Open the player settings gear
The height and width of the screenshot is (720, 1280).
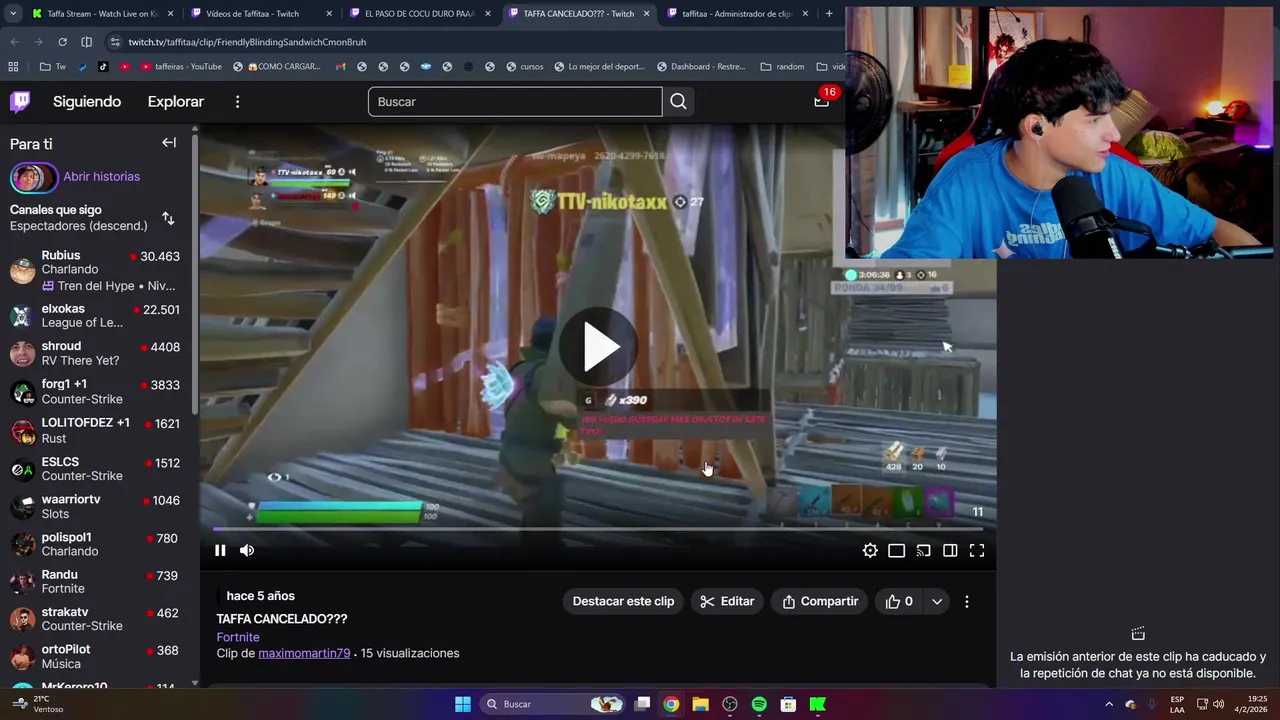click(870, 550)
